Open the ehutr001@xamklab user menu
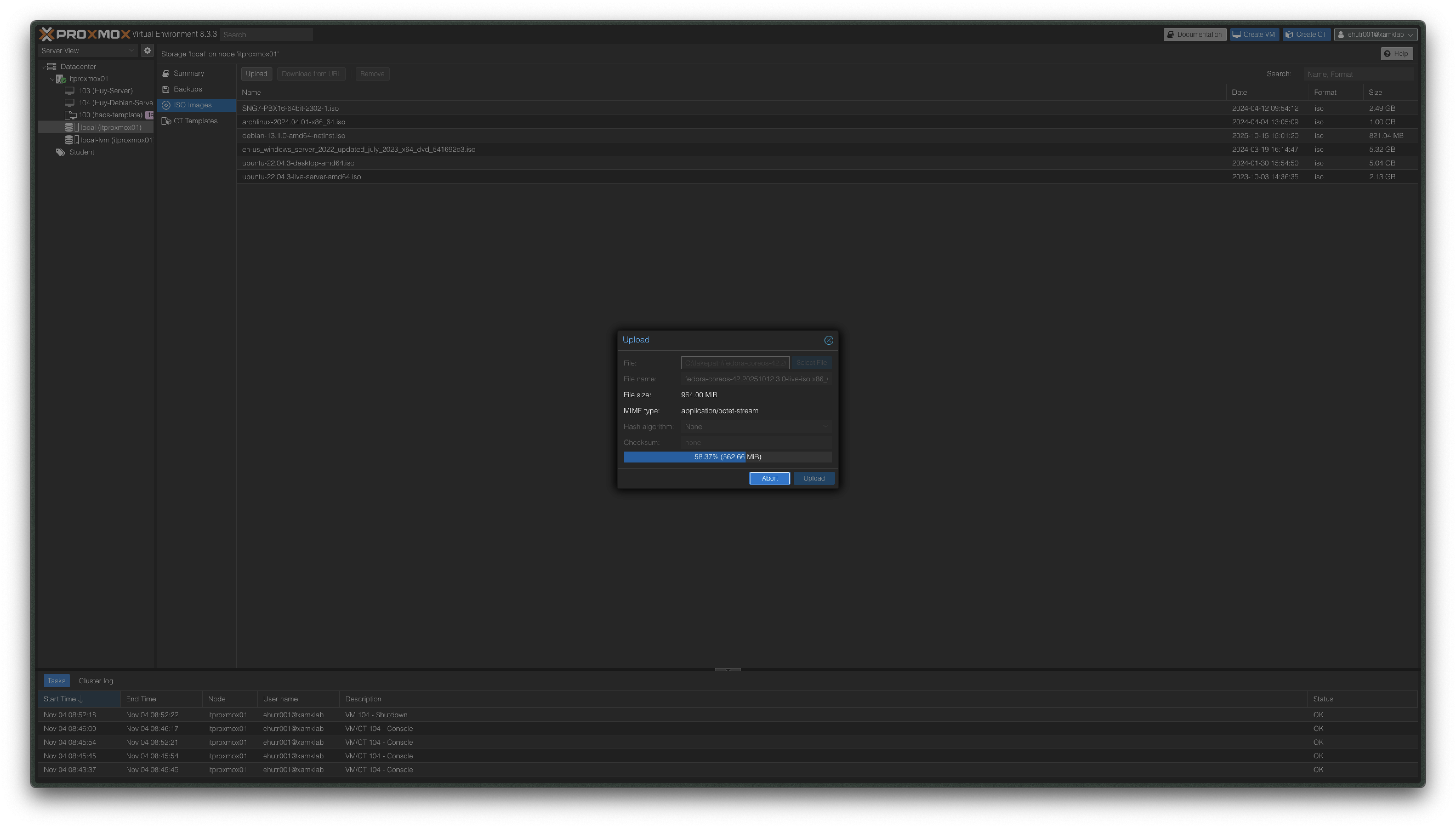Viewport: 1456px width, 828px height. coord(1375,34)
